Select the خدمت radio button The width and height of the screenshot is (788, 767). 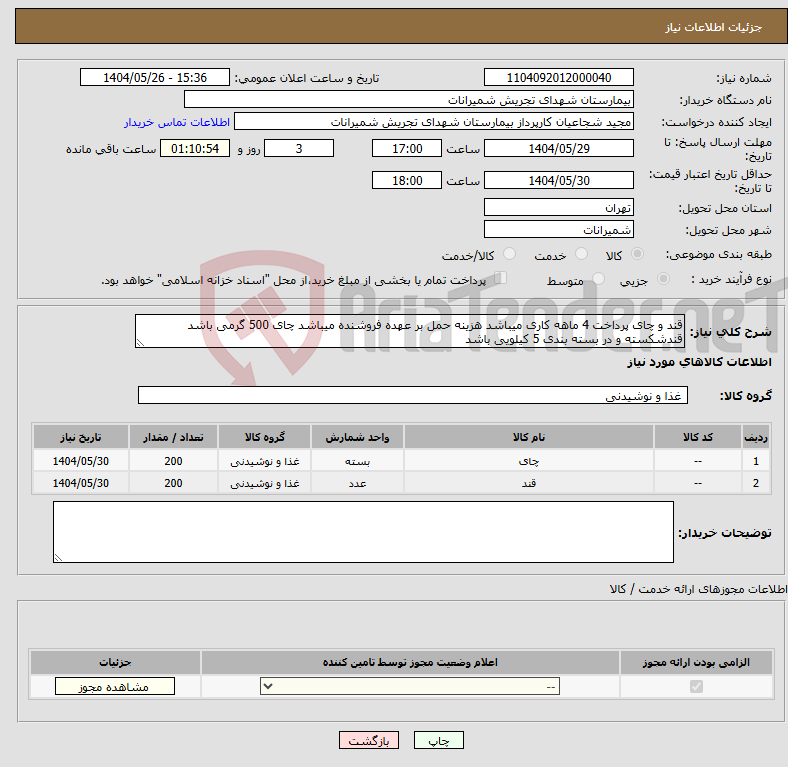point(581,254)
